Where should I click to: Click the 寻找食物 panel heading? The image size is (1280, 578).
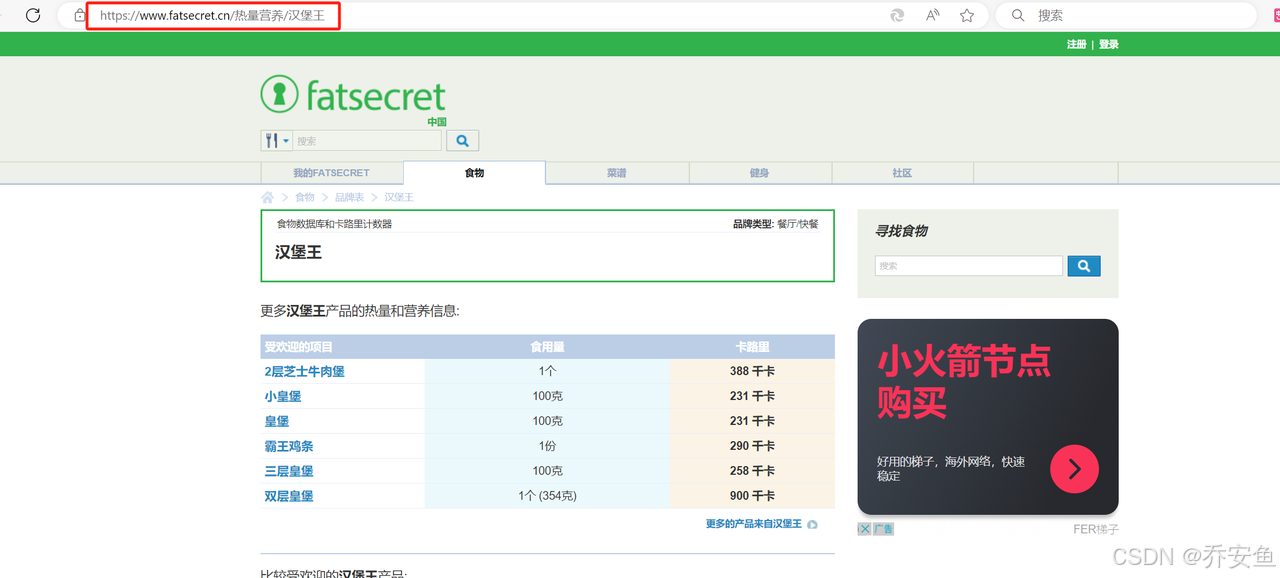coord(901,231)
